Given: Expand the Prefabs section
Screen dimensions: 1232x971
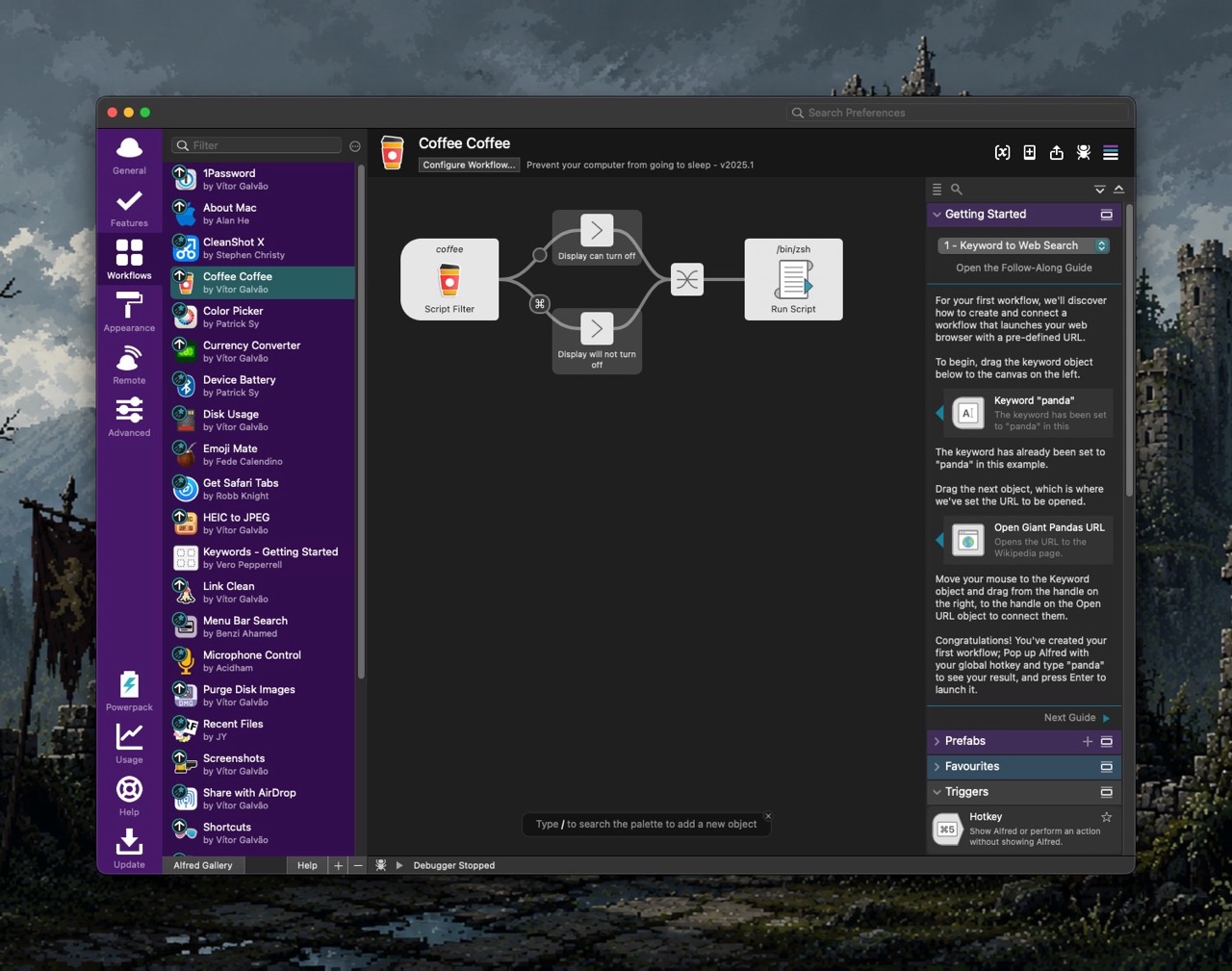Looking at the screenshot, I should (x=937, y=741).
